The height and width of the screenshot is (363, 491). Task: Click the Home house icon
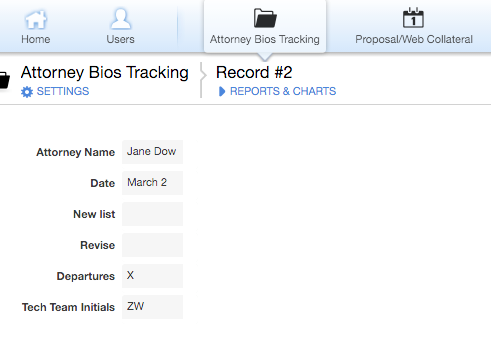[36, 19]
